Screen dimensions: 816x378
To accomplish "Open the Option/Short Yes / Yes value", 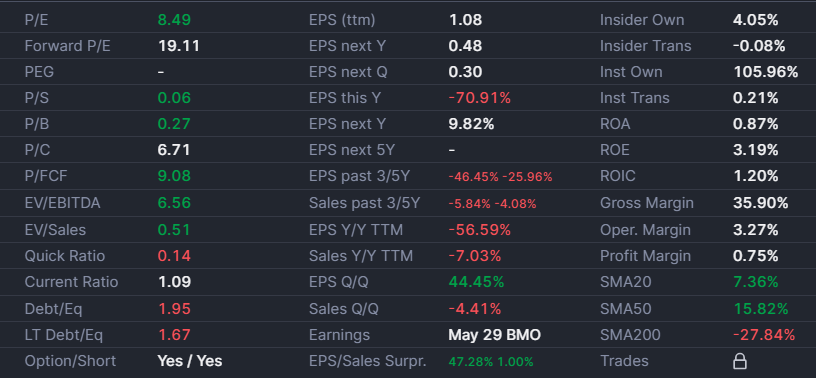I will (190, 361).
